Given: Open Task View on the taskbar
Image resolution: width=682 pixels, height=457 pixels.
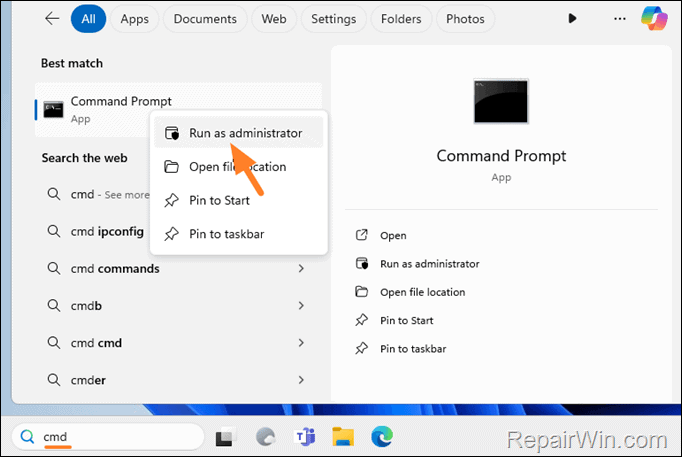Looking at the screenshot, I should (226, 437).
